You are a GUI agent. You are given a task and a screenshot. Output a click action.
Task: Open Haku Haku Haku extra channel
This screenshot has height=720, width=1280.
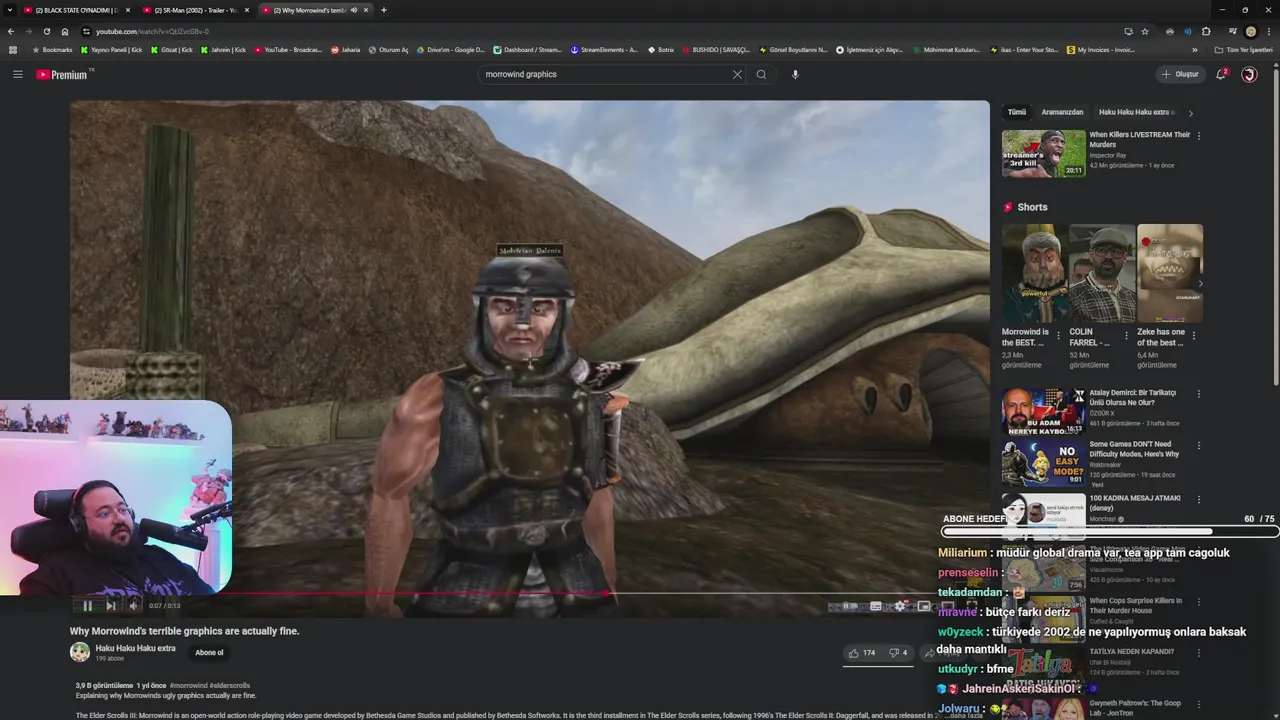135,648
